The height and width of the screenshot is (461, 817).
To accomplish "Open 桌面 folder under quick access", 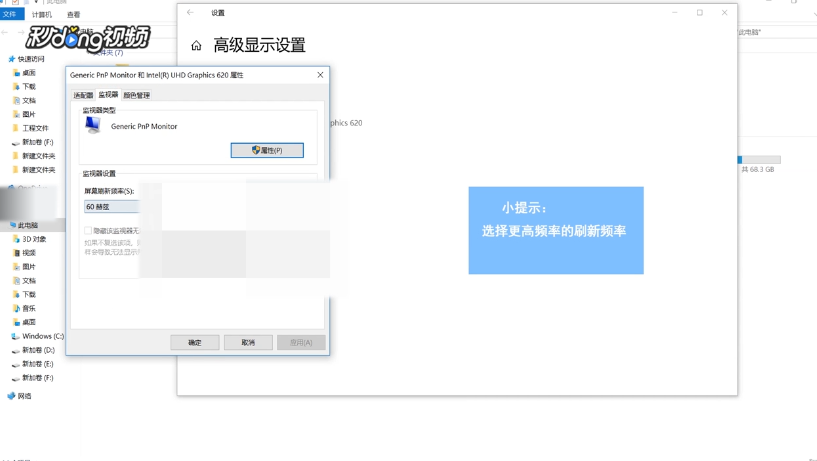I will click(29, 73).
